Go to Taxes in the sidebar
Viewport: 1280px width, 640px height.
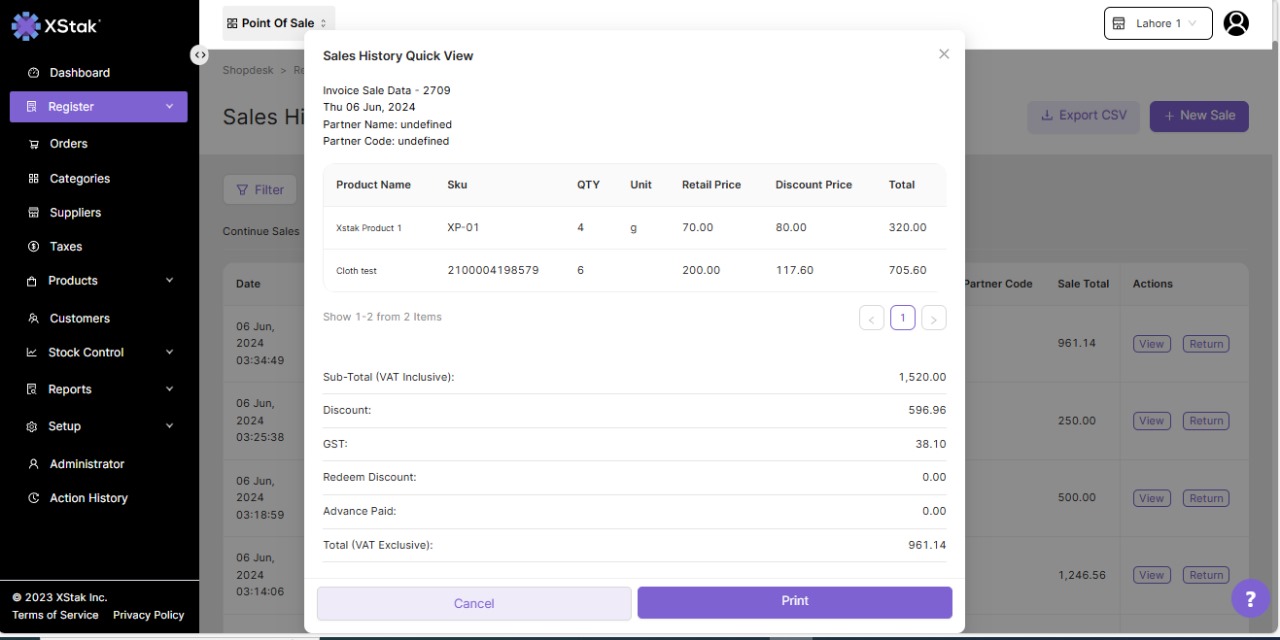(66, 247)
